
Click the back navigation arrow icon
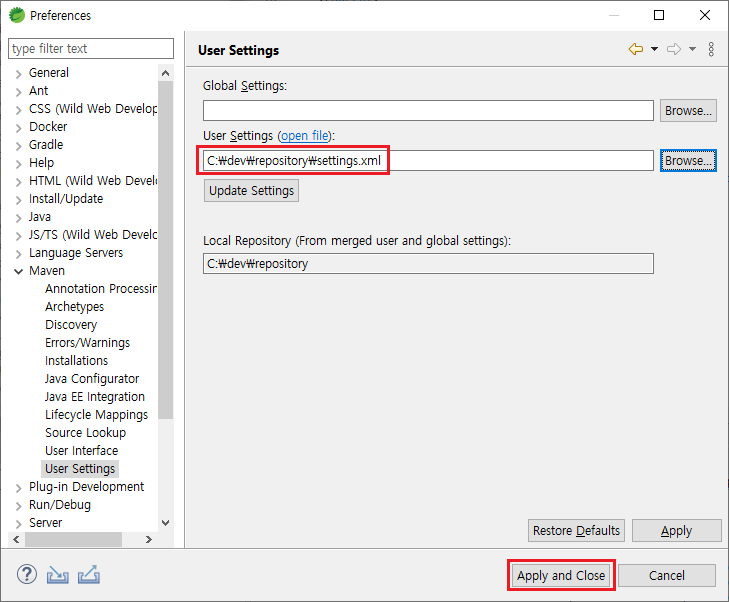[636, 49]
